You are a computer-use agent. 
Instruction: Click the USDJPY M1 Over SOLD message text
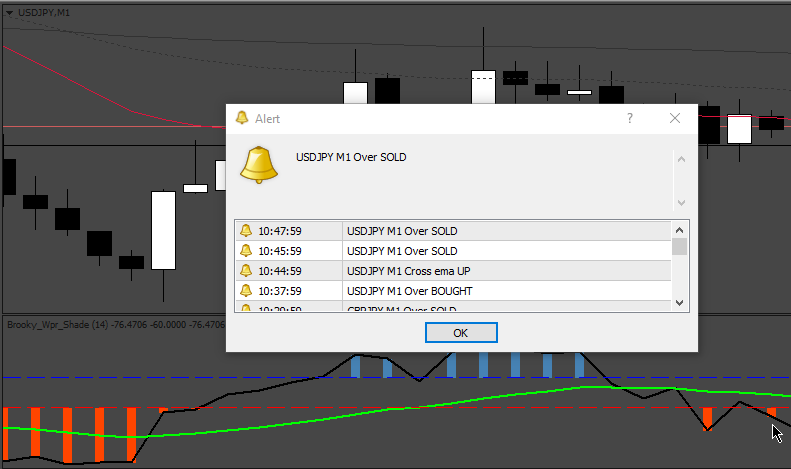(351, 157)
